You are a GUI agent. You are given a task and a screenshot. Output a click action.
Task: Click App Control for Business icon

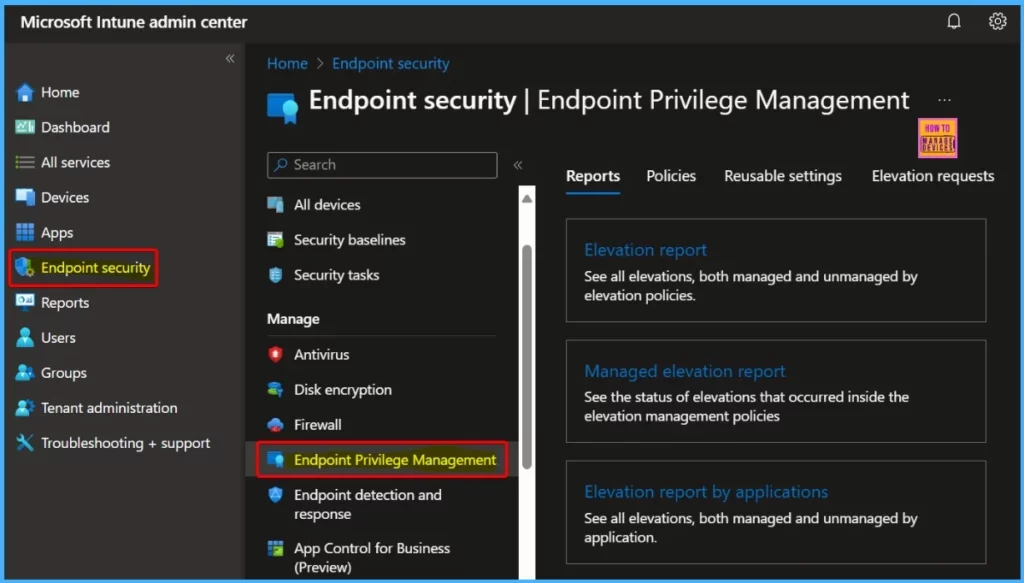point(276,548)
